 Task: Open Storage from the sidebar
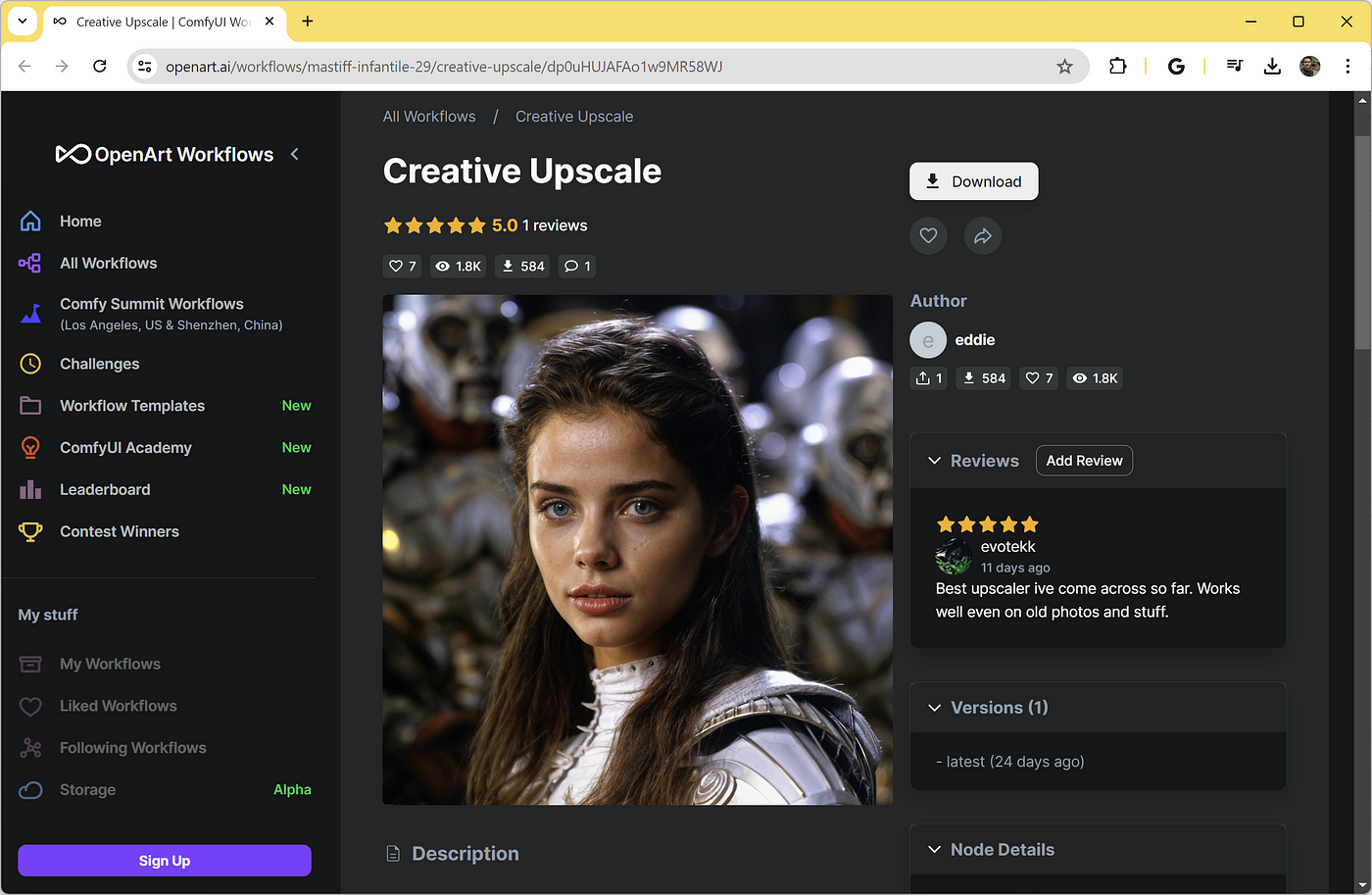click(87, 789)
